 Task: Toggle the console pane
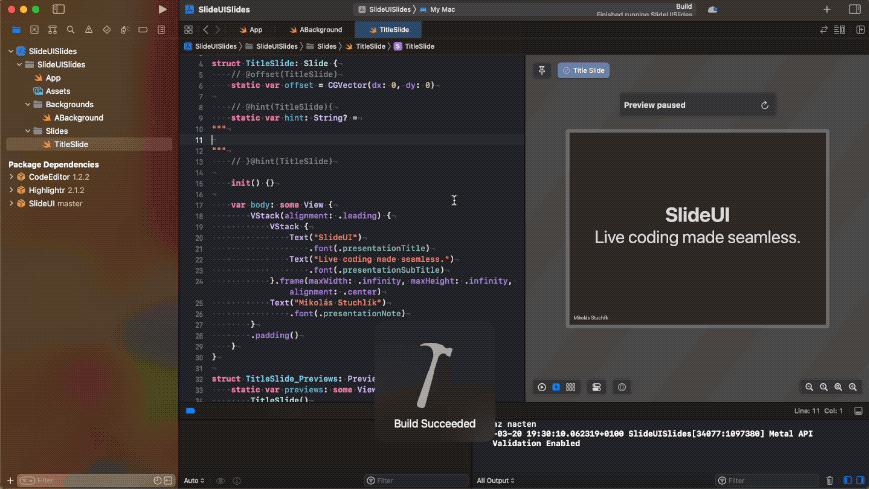tap(860, 481)
